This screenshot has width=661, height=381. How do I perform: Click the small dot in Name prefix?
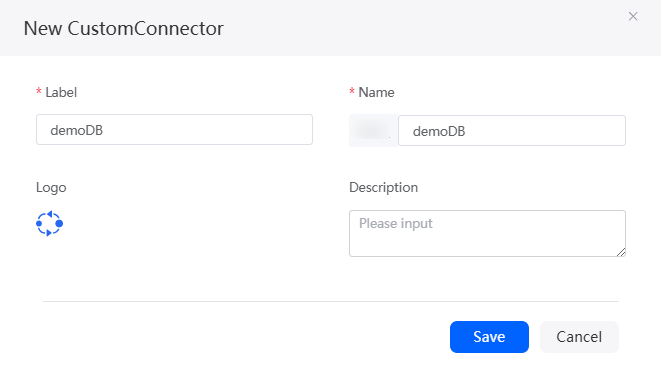(389, 137)
